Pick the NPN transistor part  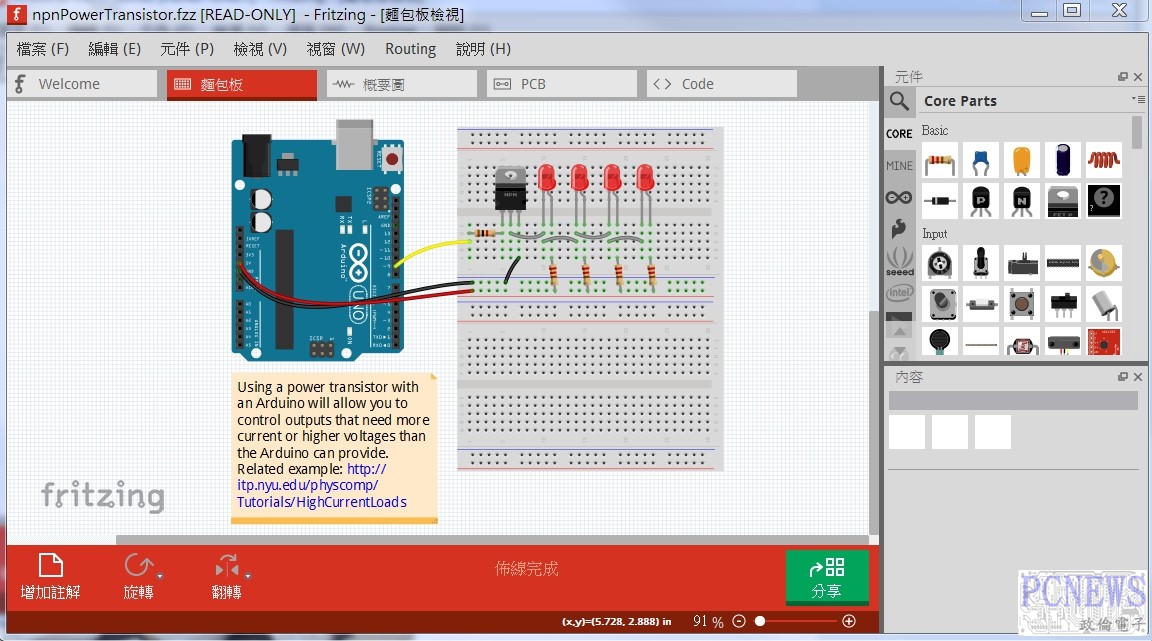tap(1022, 201)
